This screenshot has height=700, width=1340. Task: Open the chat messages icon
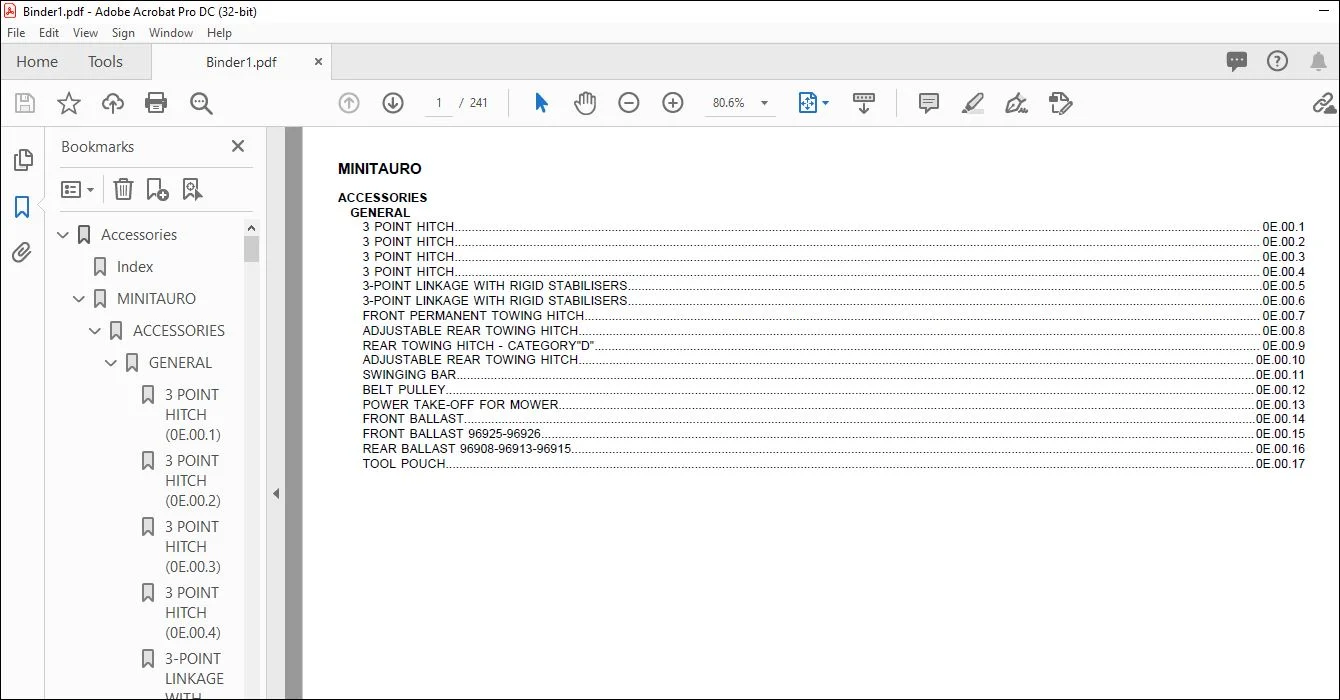coord(1237,62)
